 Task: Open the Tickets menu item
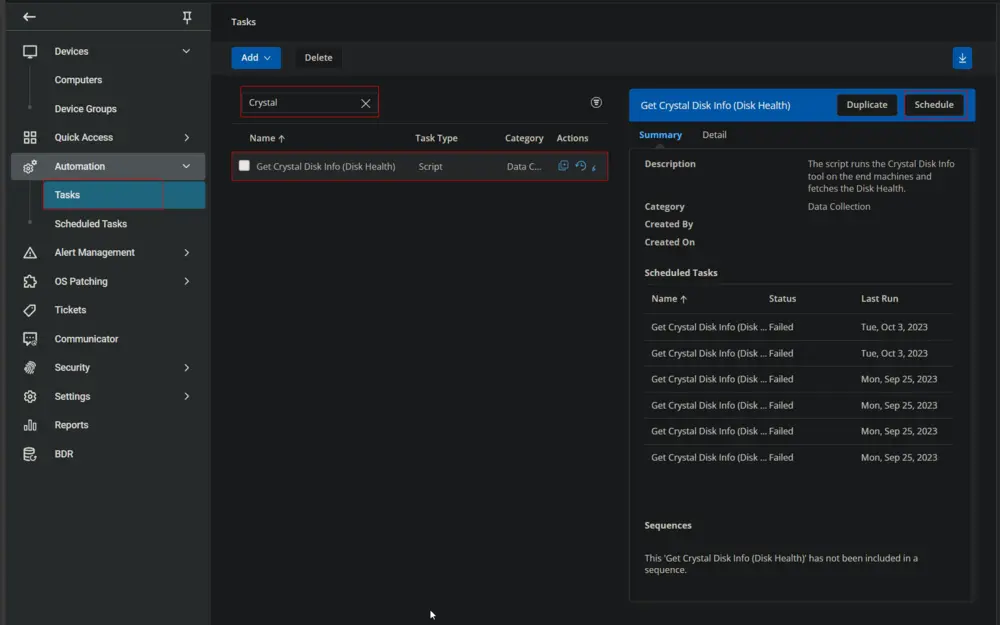click(x=70, y=310)
